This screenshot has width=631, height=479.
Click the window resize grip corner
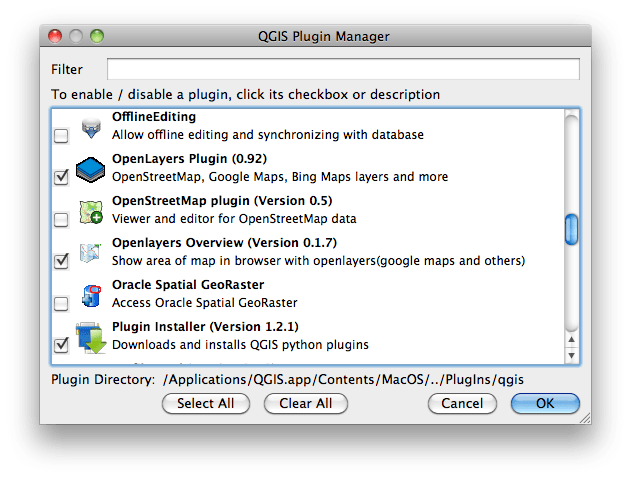585,418
